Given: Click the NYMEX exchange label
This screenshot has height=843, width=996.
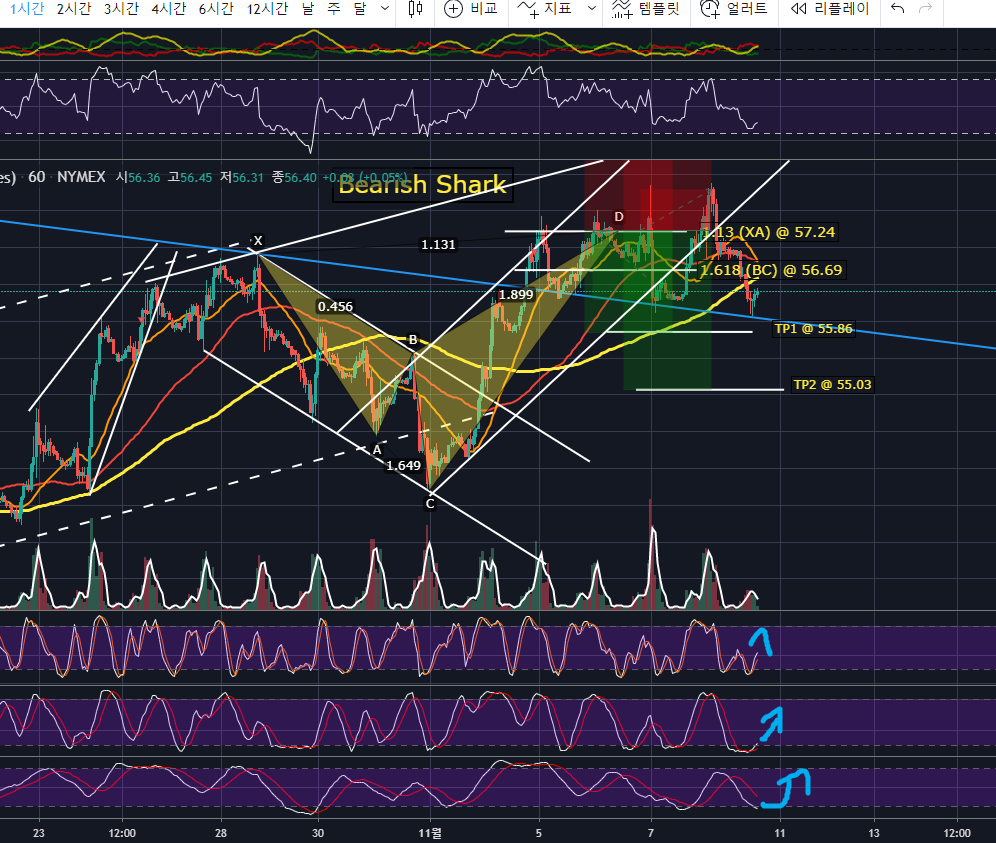Looking at the screenshot, I should click(x=81, y=177).
